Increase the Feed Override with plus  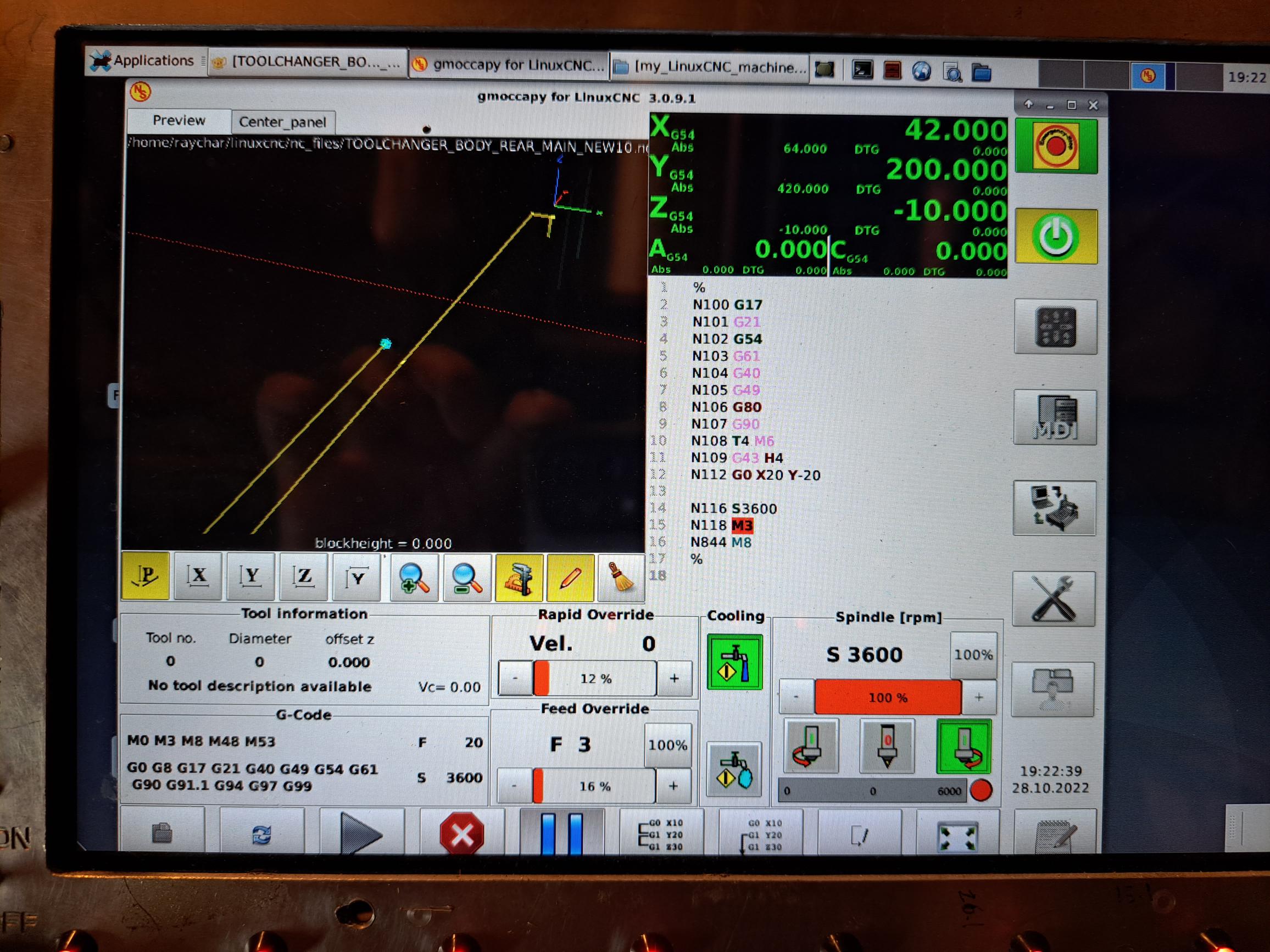pos(673,786)
